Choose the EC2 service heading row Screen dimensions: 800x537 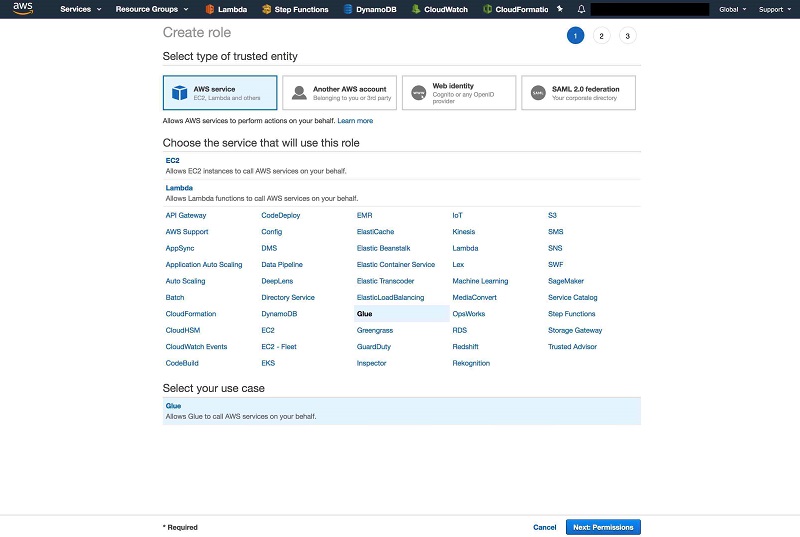click(x=402, y=165)
